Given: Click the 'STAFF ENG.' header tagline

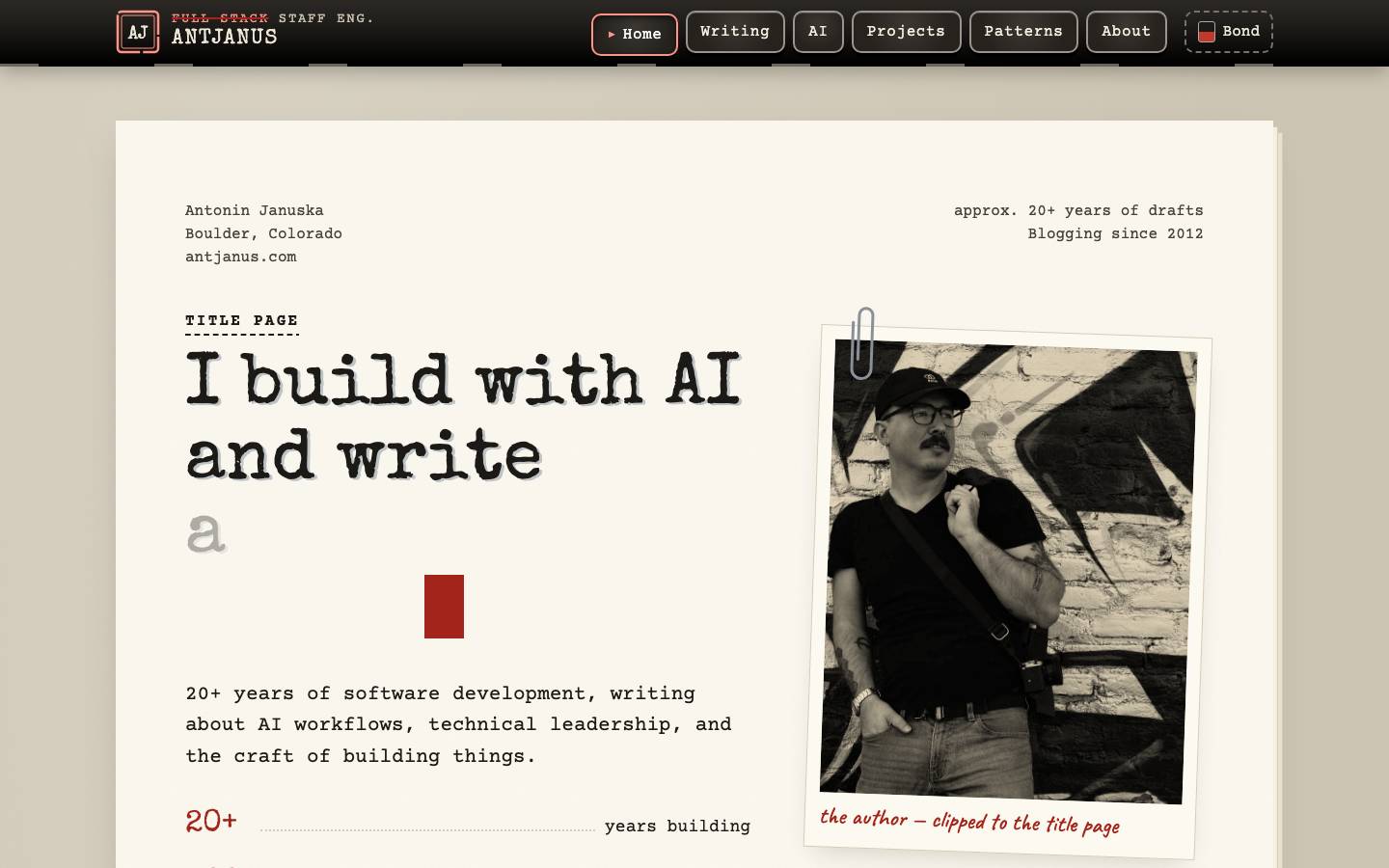Looking at the screenshot, I should coord(326,18).
